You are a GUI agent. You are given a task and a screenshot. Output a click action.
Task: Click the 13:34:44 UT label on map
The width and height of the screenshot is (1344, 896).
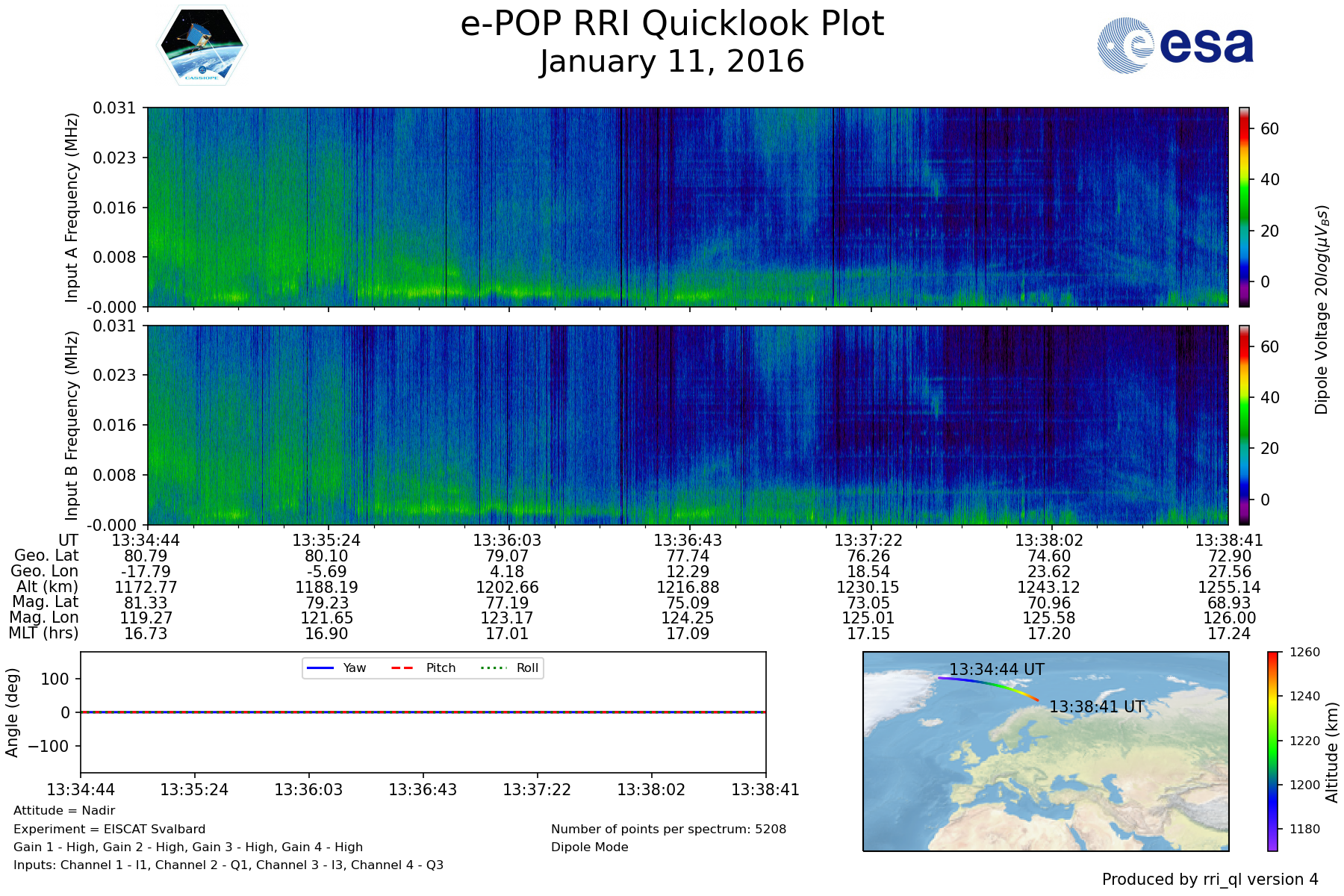coord(996,670)
